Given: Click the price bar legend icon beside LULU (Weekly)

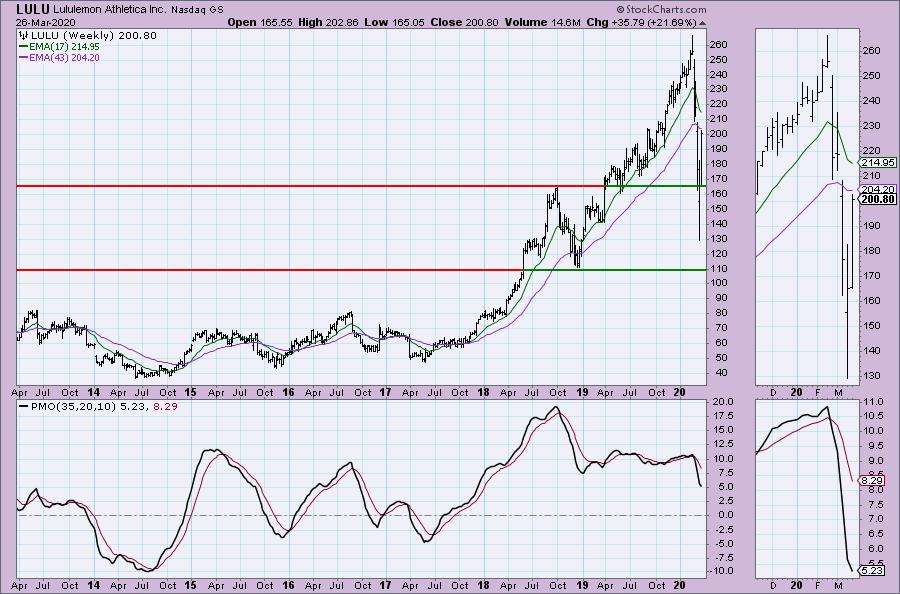Looking at the screenshot, I should pos(24,36).
